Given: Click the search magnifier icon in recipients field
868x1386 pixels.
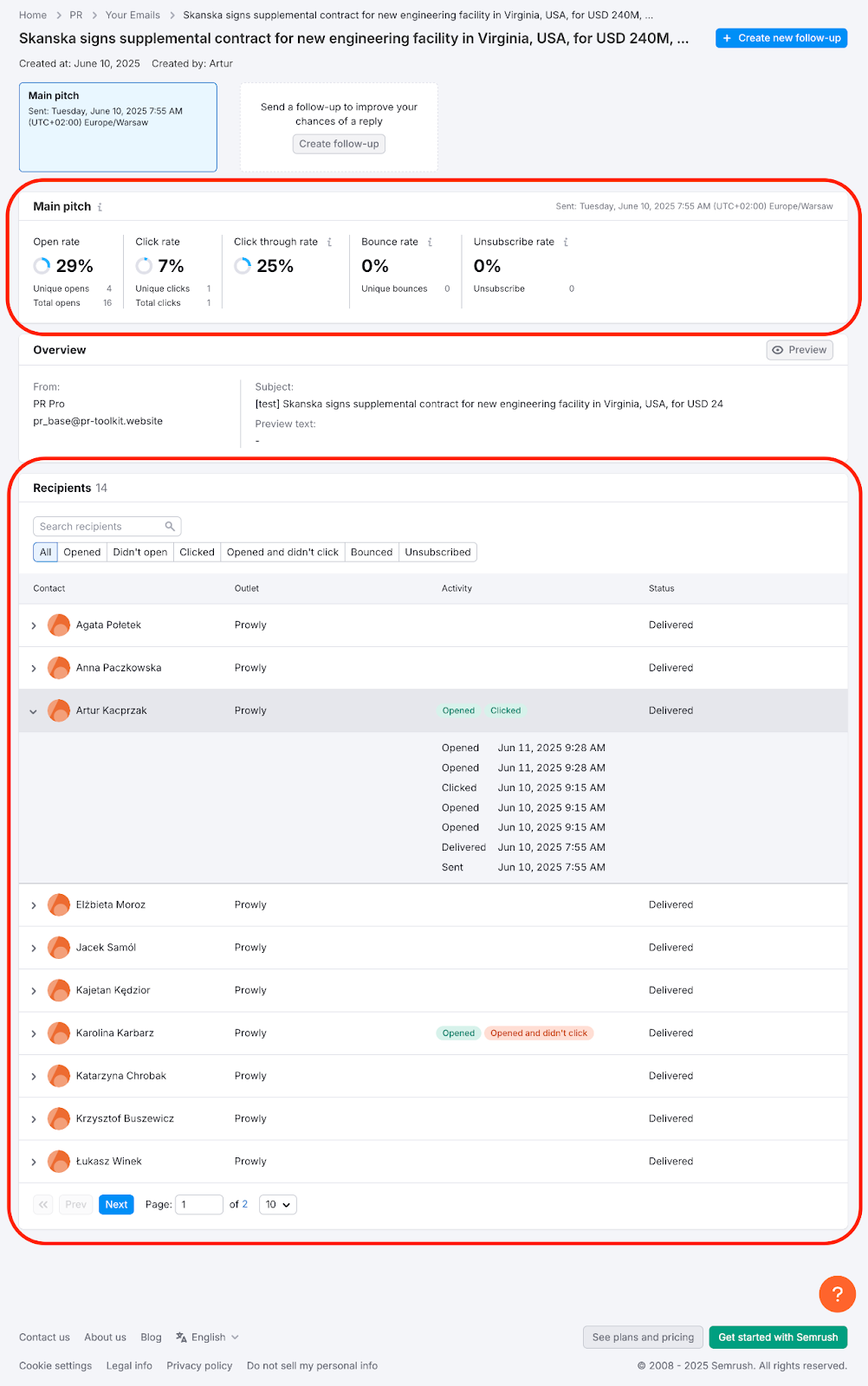Looking at the screenshot, I should [170, 527].
